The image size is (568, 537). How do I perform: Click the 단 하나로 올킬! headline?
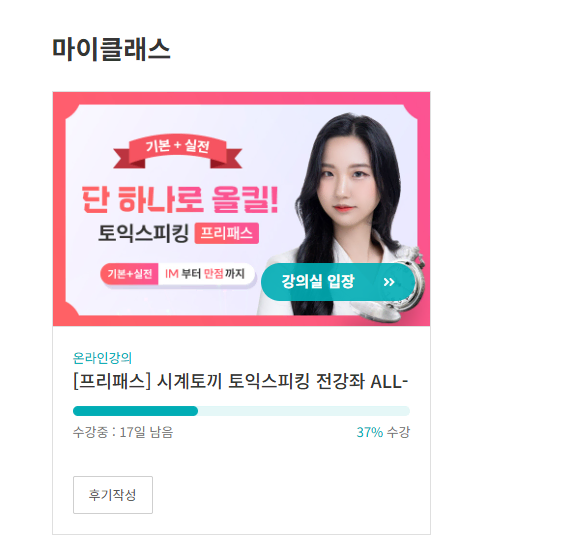tap(180, 199)
